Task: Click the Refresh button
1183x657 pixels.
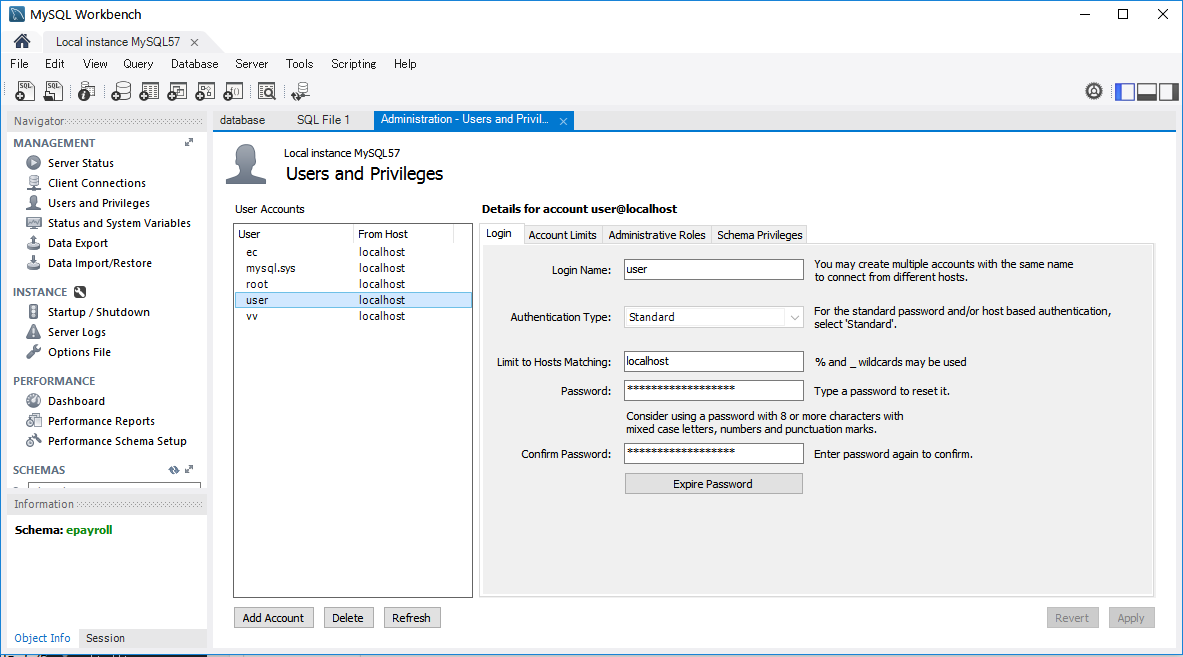Action: click(x=411, y=618)
